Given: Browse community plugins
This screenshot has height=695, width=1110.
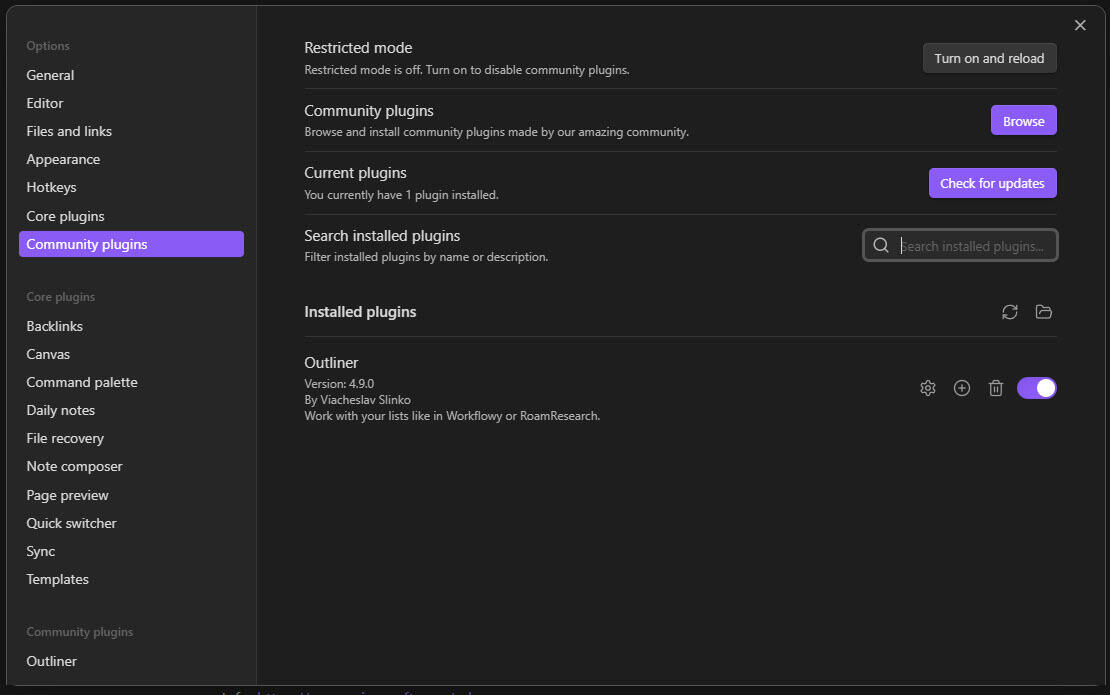Looking at the screenshot, I should (x=1023, y=121).
